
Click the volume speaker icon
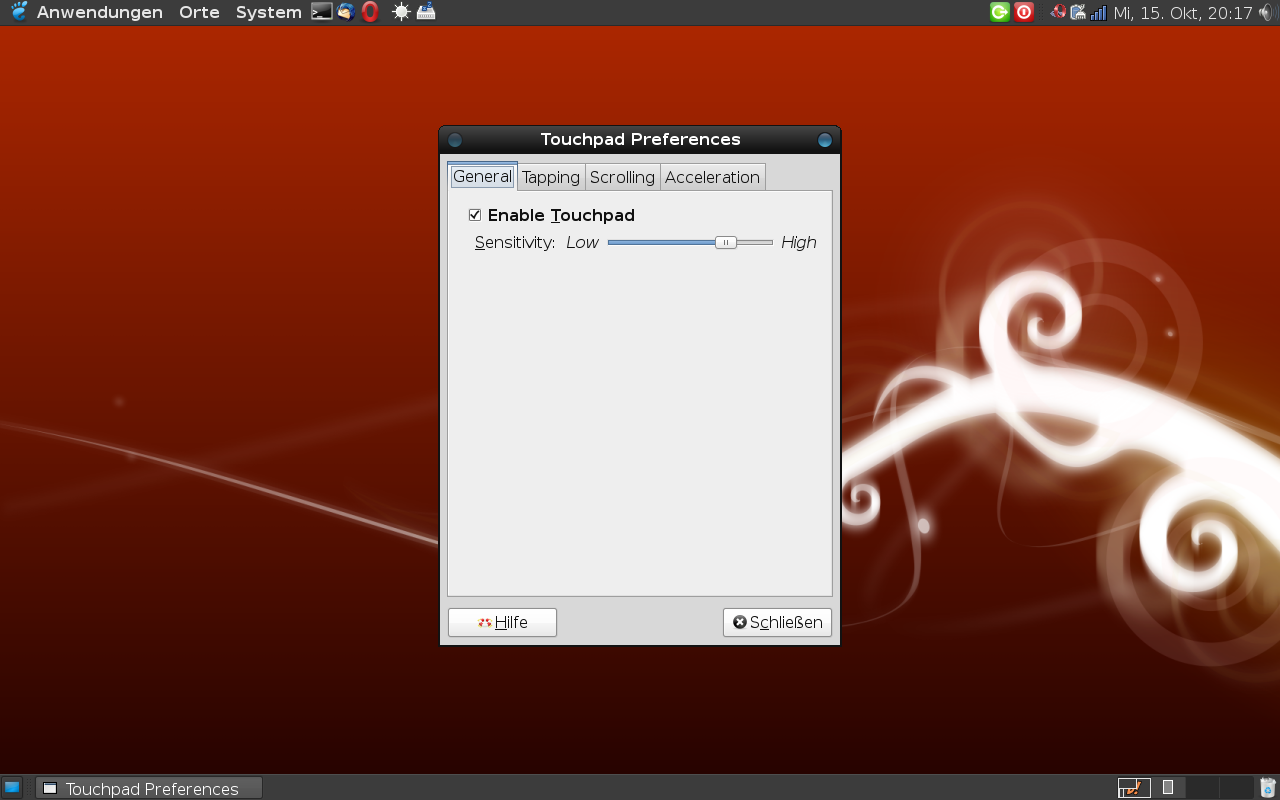coord(1266,12)
